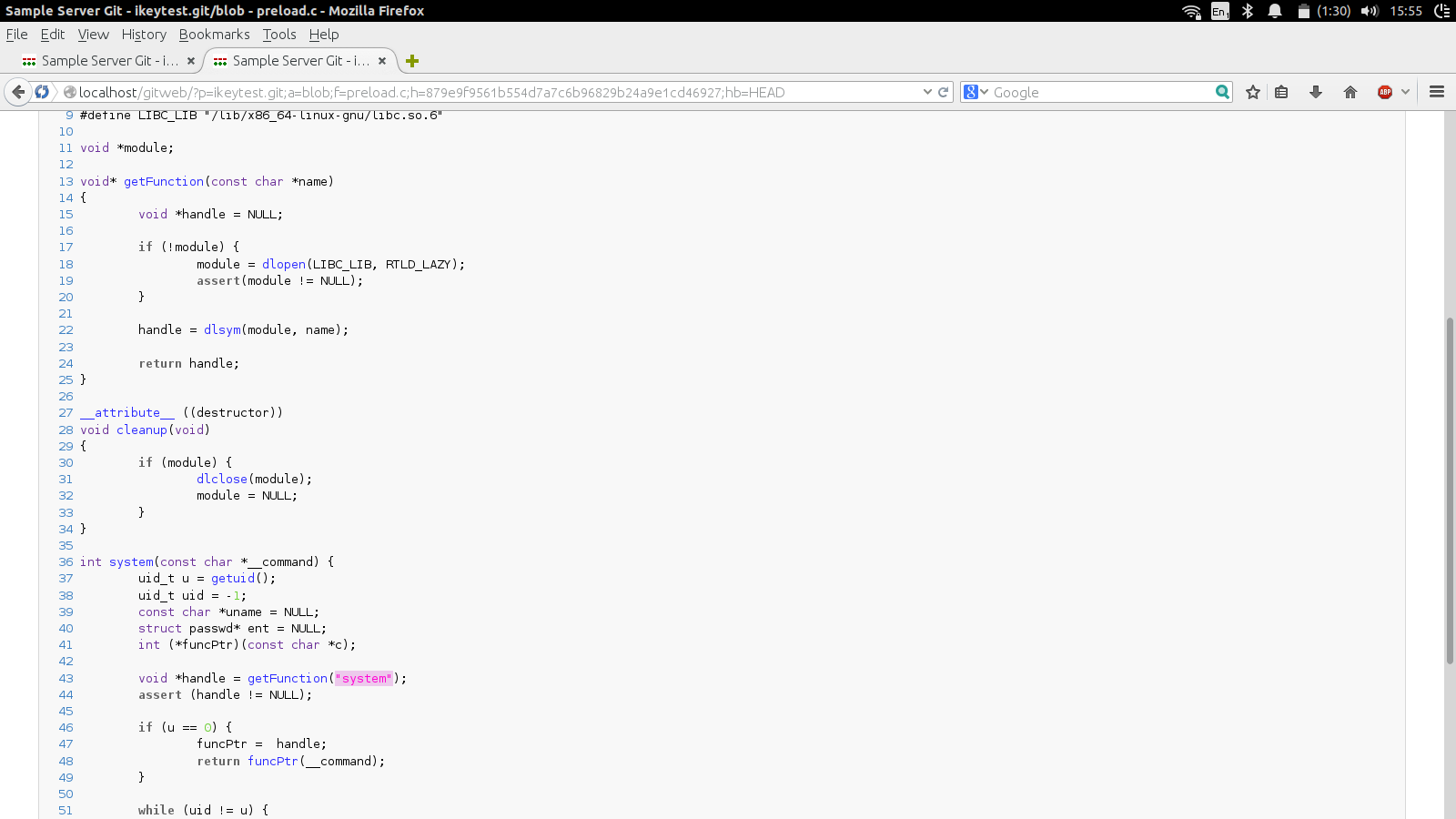Open the keyboard language indicator
The width and height of the screenshot is (1456, 819).
click(1220, 11)
